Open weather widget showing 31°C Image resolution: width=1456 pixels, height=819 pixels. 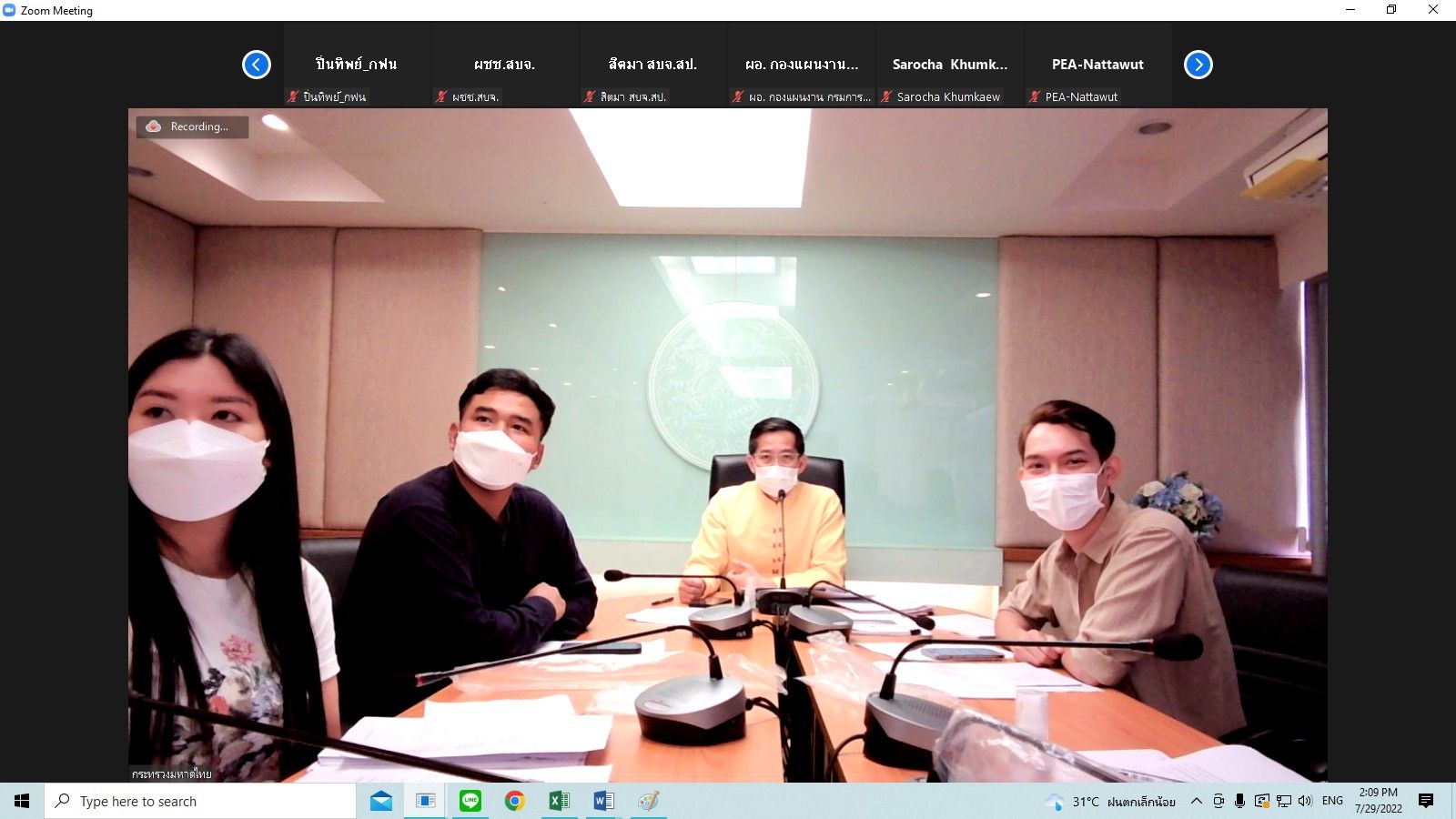[1110, 802]
